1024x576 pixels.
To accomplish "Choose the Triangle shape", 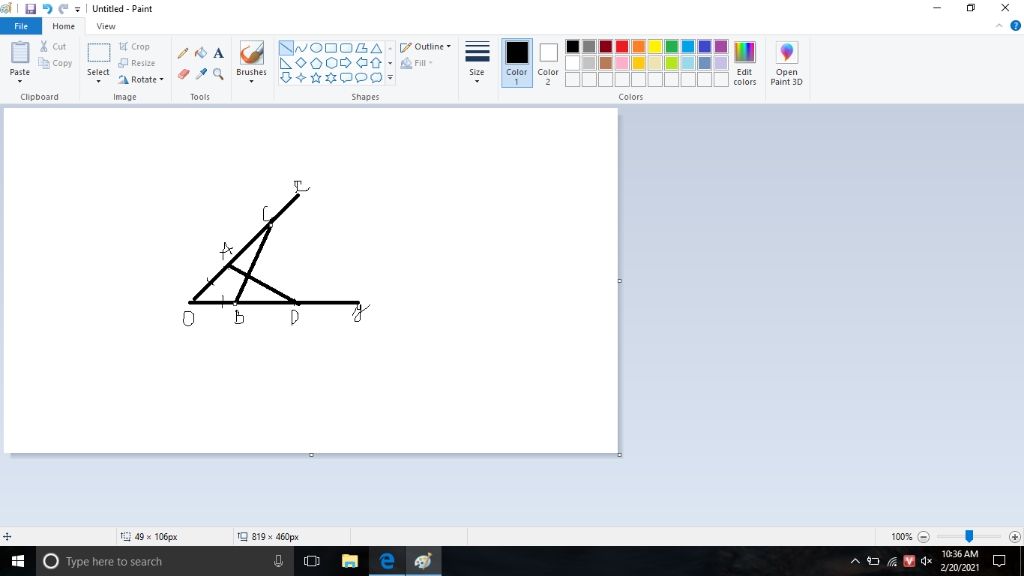I will coord(376,48).
